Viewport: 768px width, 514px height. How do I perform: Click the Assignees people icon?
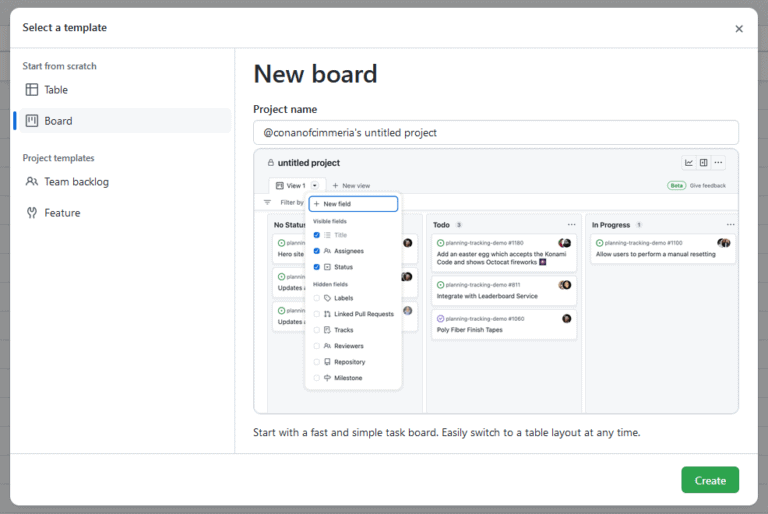tap(327, 251)
